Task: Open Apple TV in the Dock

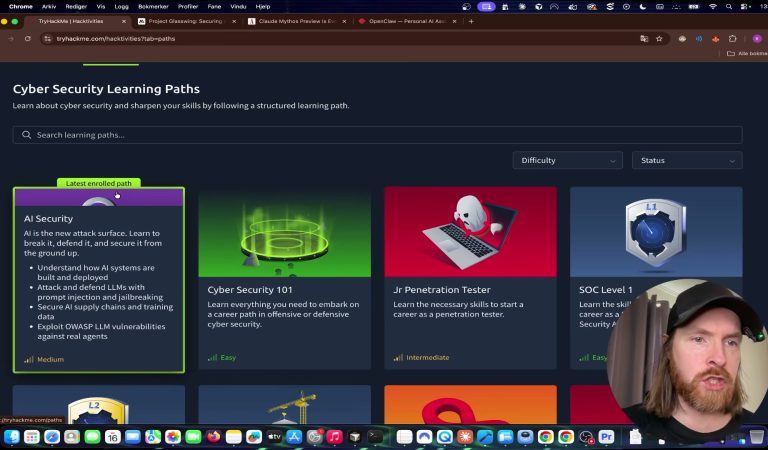Action: (x=274, y=436)
